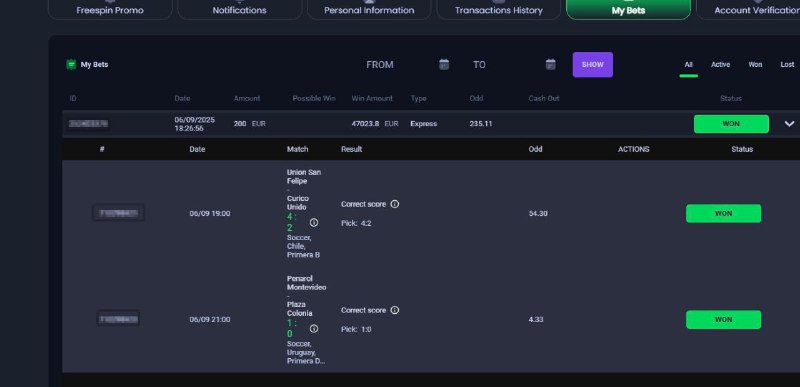The height and width of the screenshot is (387, 800).
Task: Click the 54.30 odd value
Action: [538, 214]
